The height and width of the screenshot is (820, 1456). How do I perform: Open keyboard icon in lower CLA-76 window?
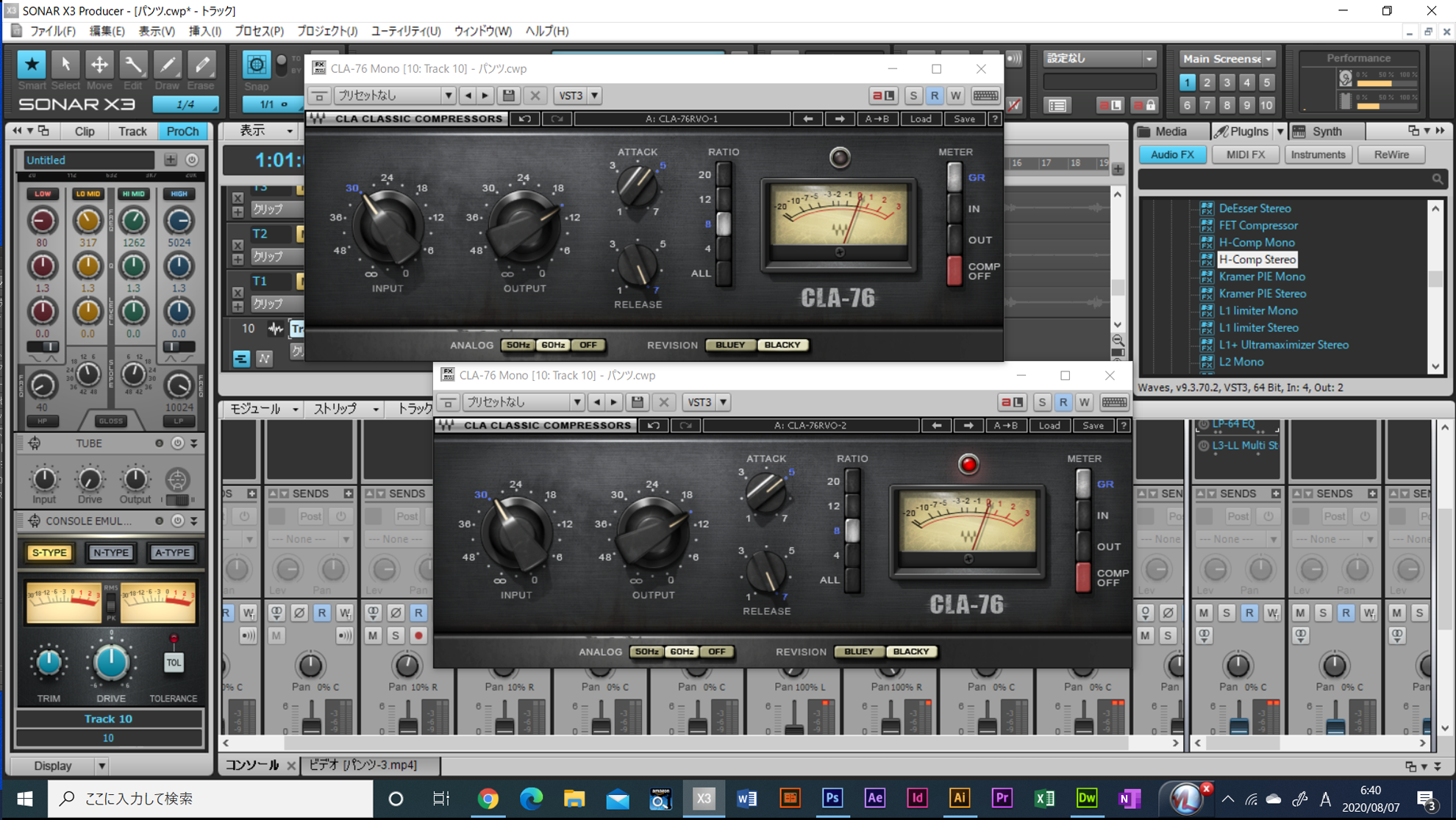pyautogui.click(x=1114, y=402)
